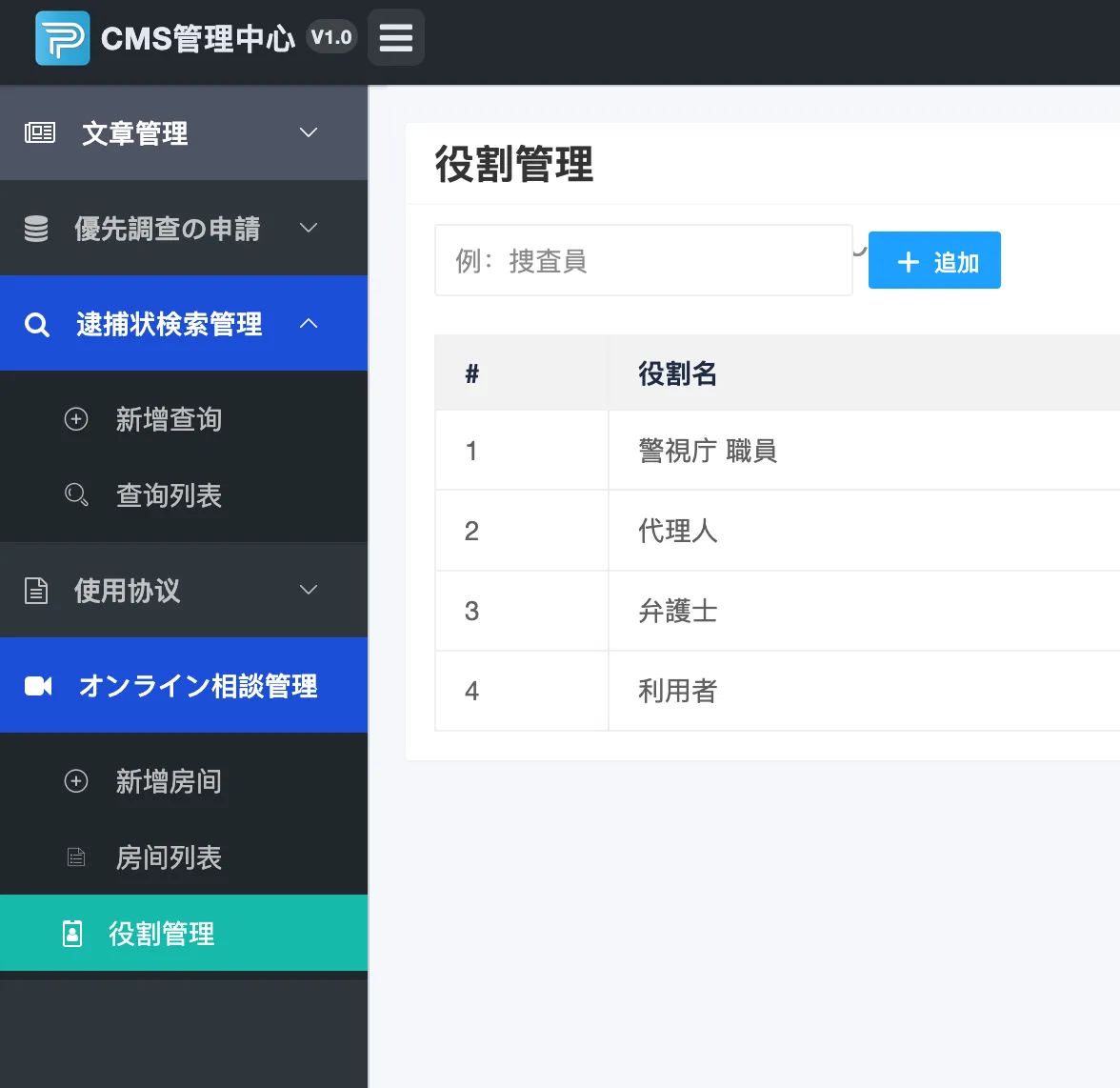Image resolution: width=1120 pixels, height=1088 pixels.
Task: Select the 役割管理 sidebar item
Action: tap(184, 933)
